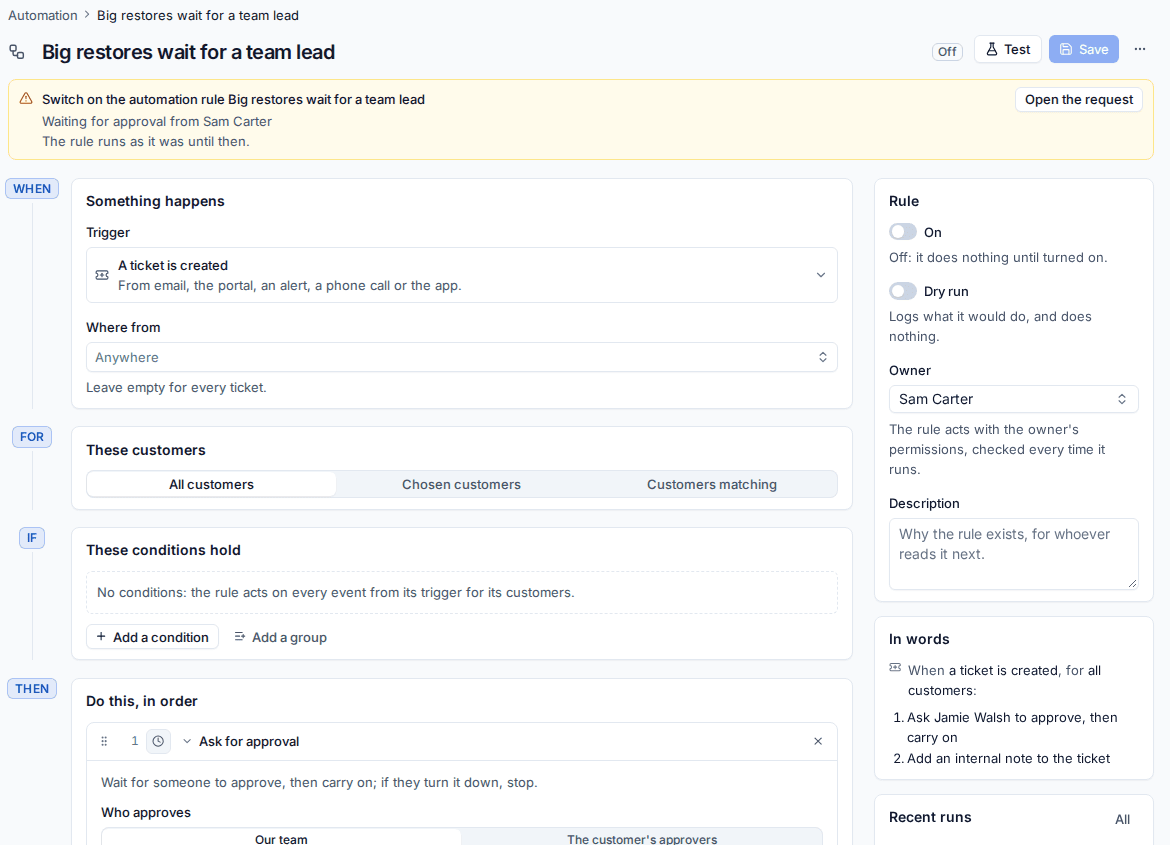The height and width of the screenshot is (845, 1170).
Task: Click the FOR step label
Action: tap(32, 437)
